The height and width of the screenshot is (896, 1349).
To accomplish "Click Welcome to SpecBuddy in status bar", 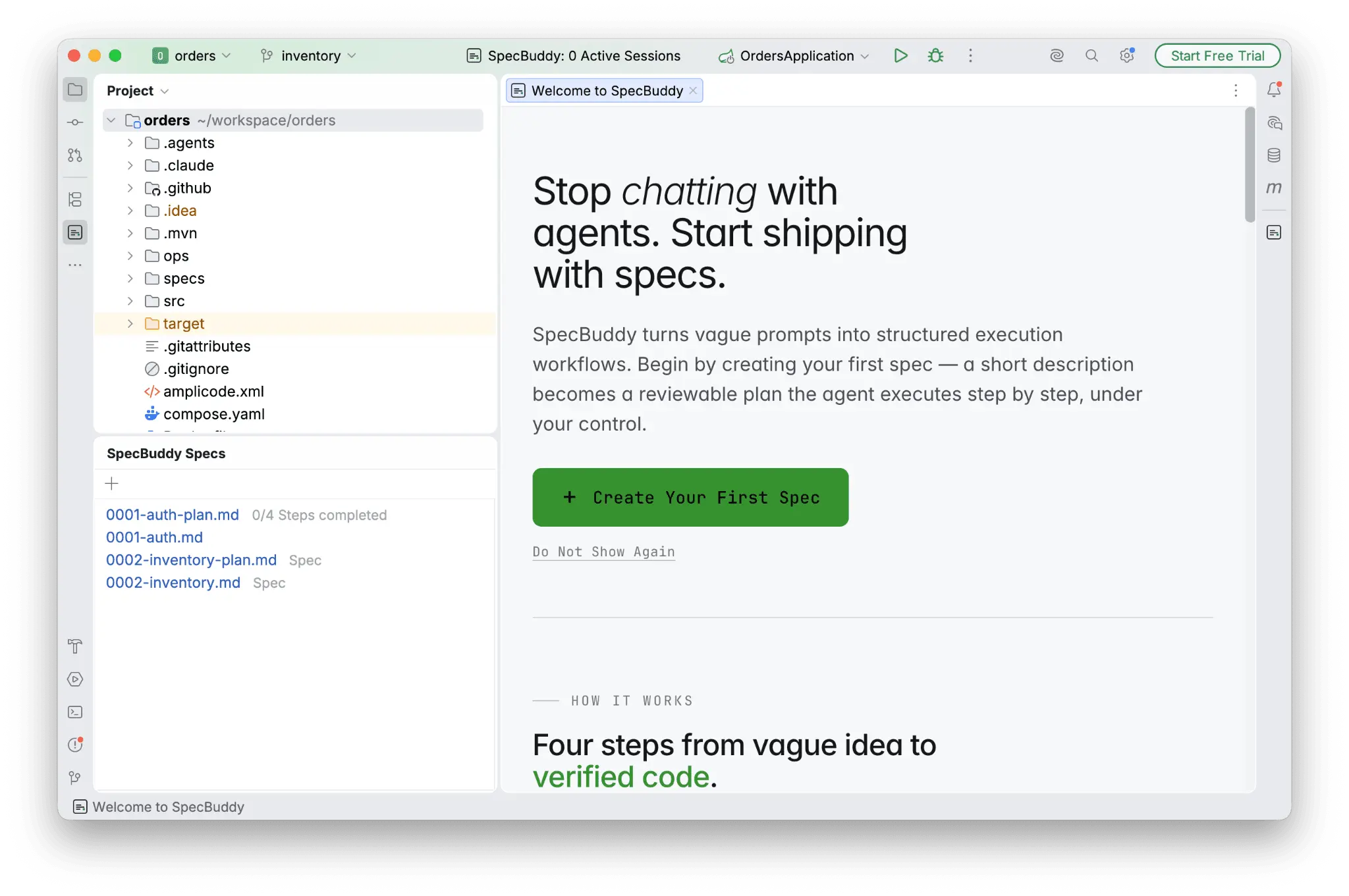I will pos(159,807).
